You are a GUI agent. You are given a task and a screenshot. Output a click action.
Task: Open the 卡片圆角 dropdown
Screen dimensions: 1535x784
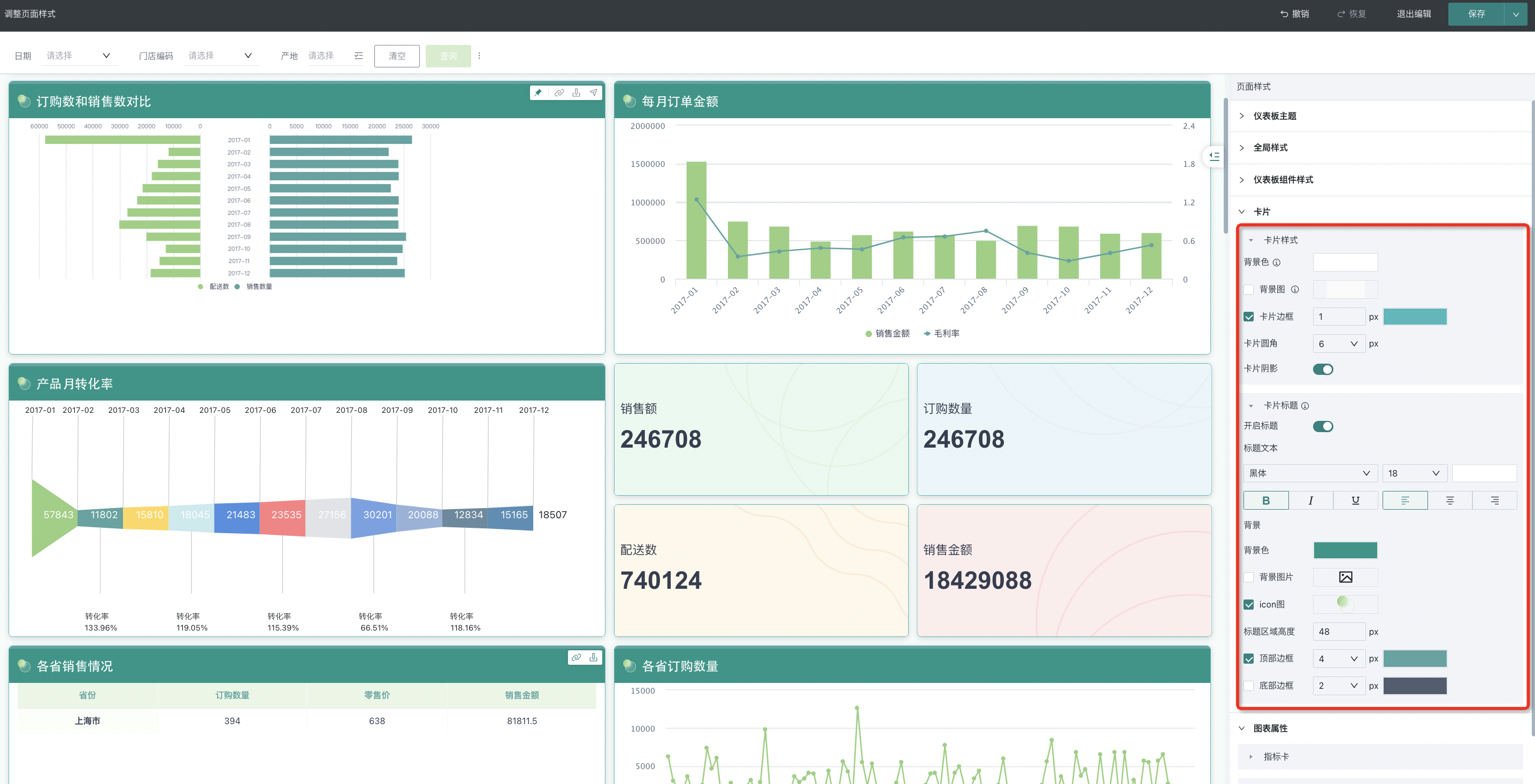pyautogui.click(x=1338, y=344)
